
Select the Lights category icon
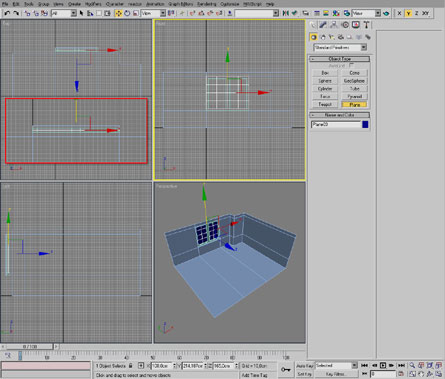(331, 37)
